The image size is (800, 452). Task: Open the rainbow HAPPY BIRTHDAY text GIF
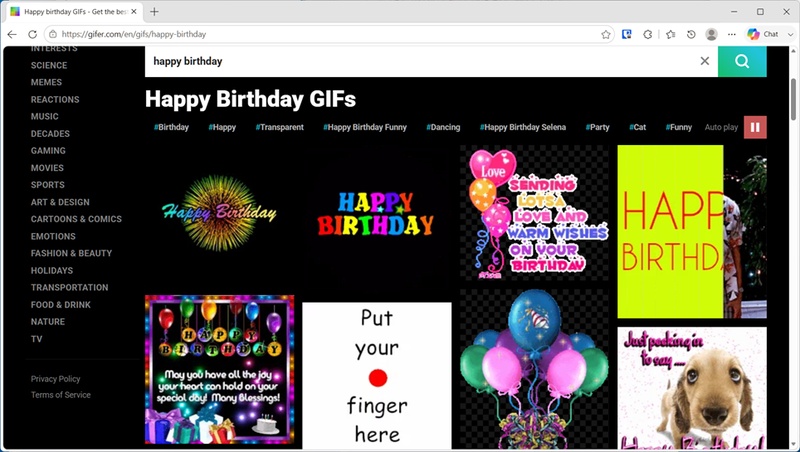tap(376, 220)
